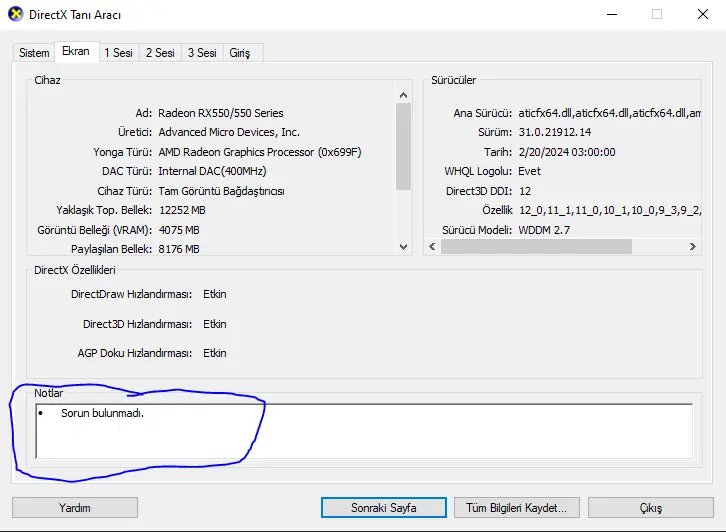Viewport: 726px width, 532px height.
Task: Click the 'Sürücü Modeli:' label
Action: [477, 230]
